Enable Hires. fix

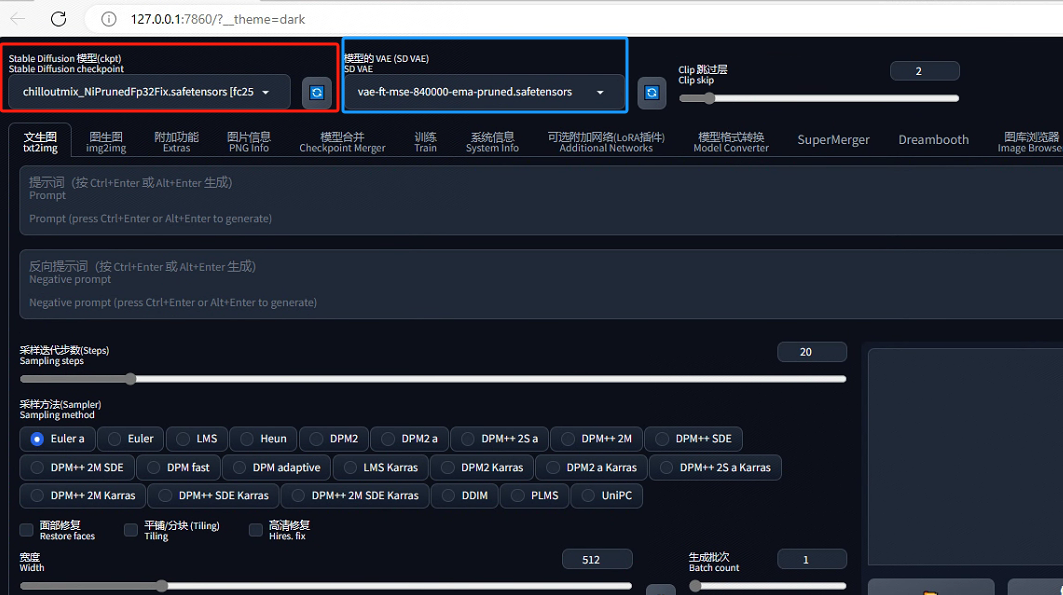[256, 530]
